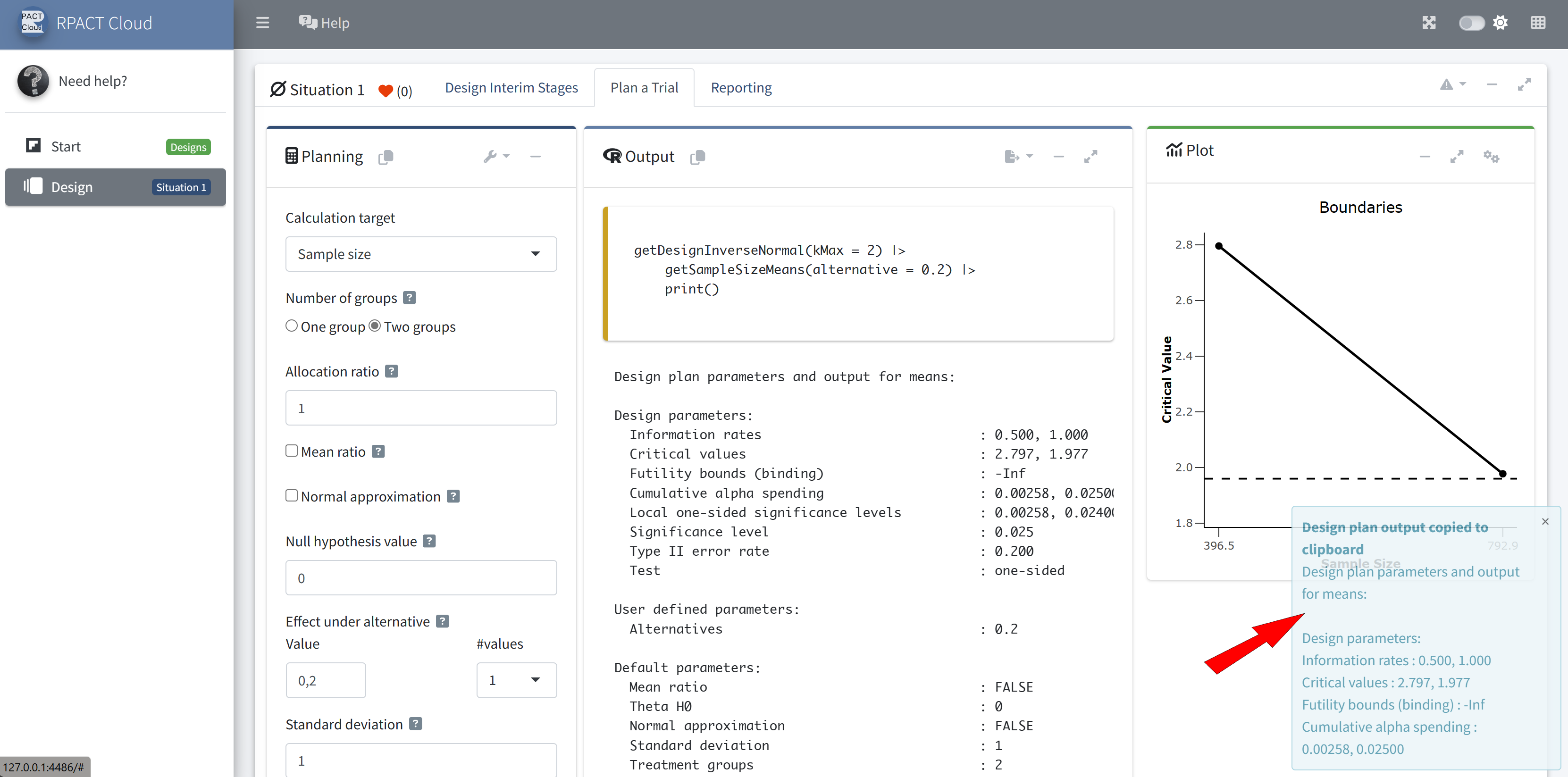Check the Normal approximation checkbox
The width and height of the screenshot is (1568, 777).
(x=292, y=496)
